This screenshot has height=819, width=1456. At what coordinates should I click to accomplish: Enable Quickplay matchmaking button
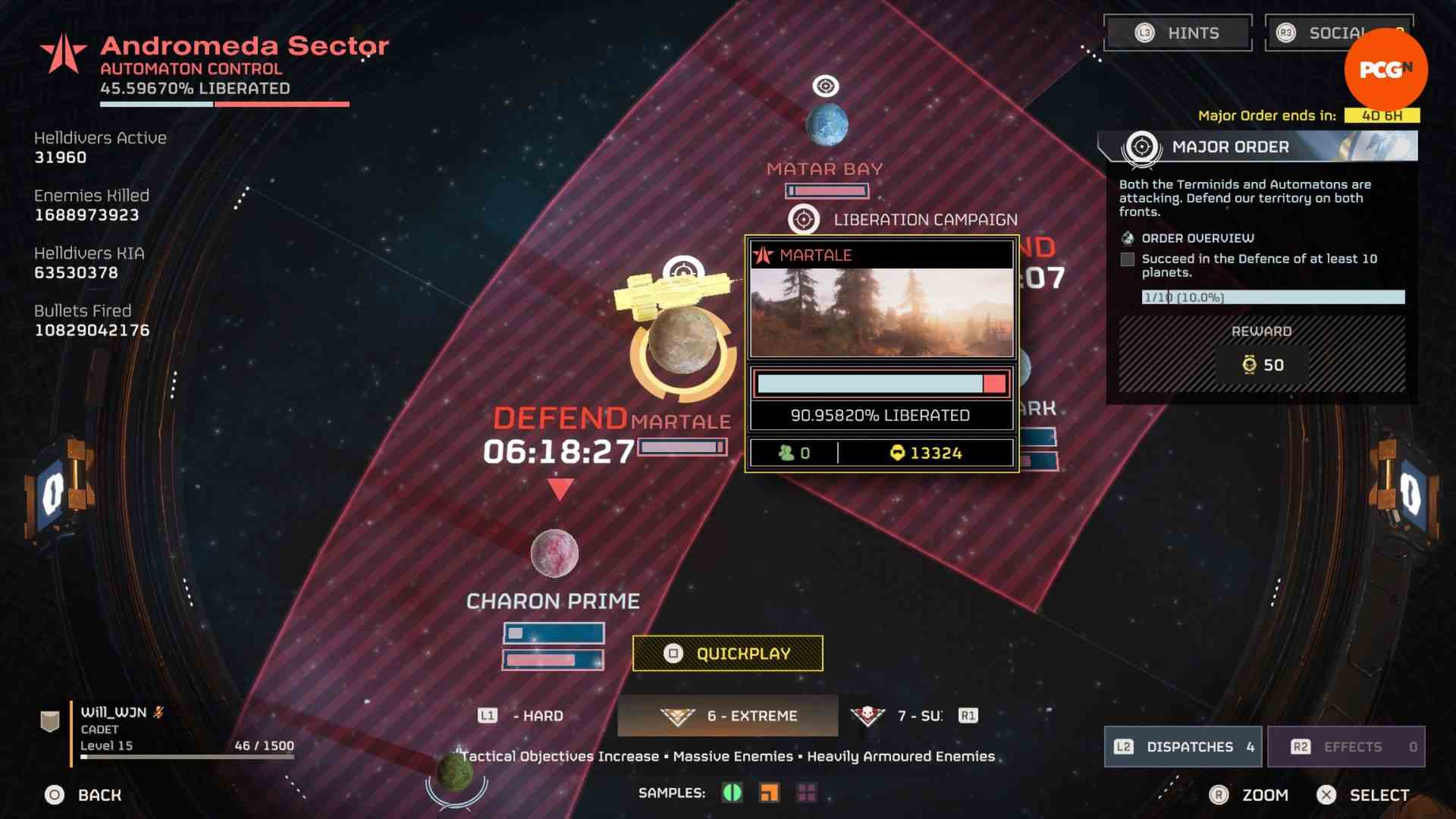728,653
